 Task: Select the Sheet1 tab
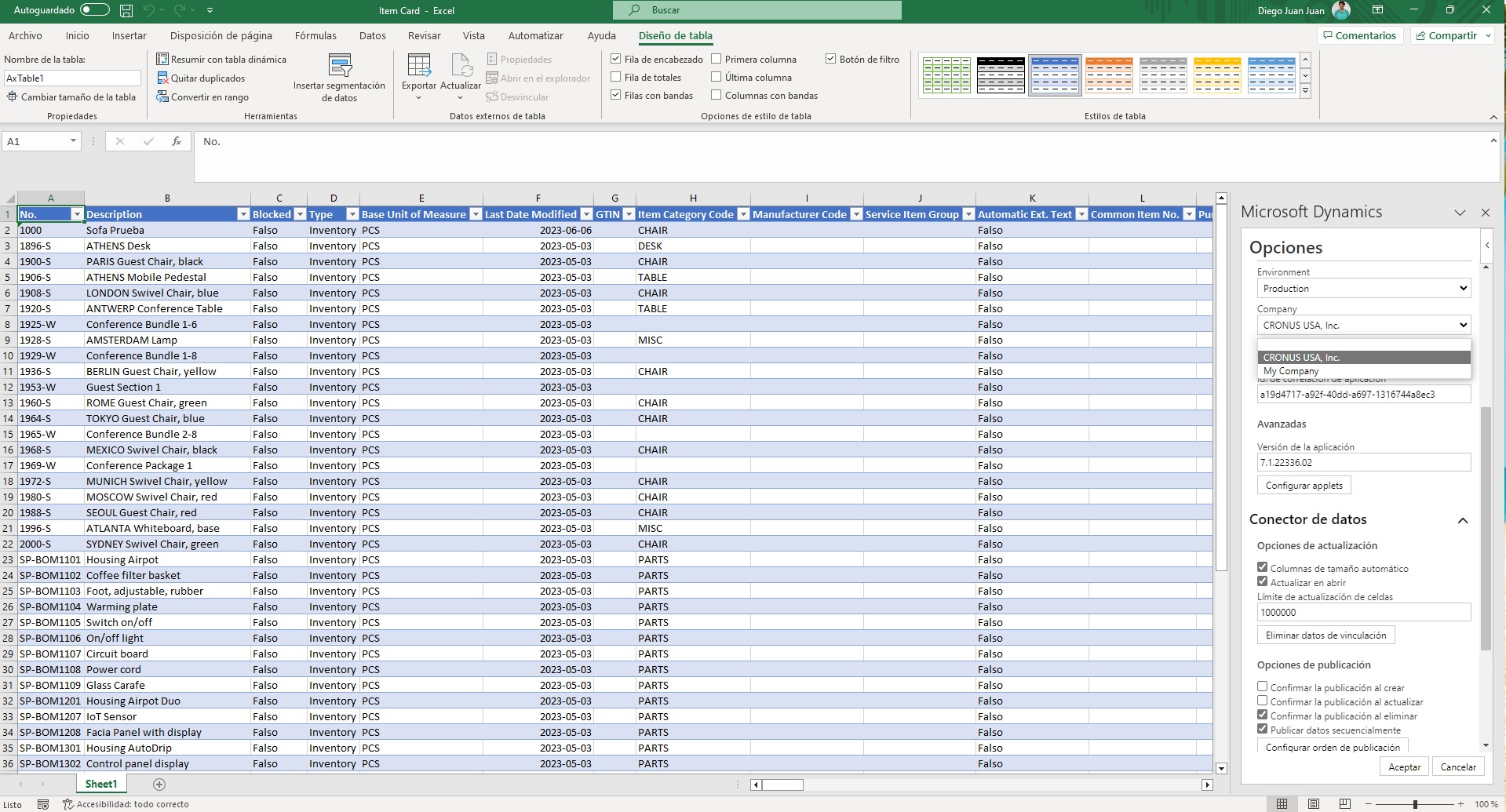[x=101, y=784]
